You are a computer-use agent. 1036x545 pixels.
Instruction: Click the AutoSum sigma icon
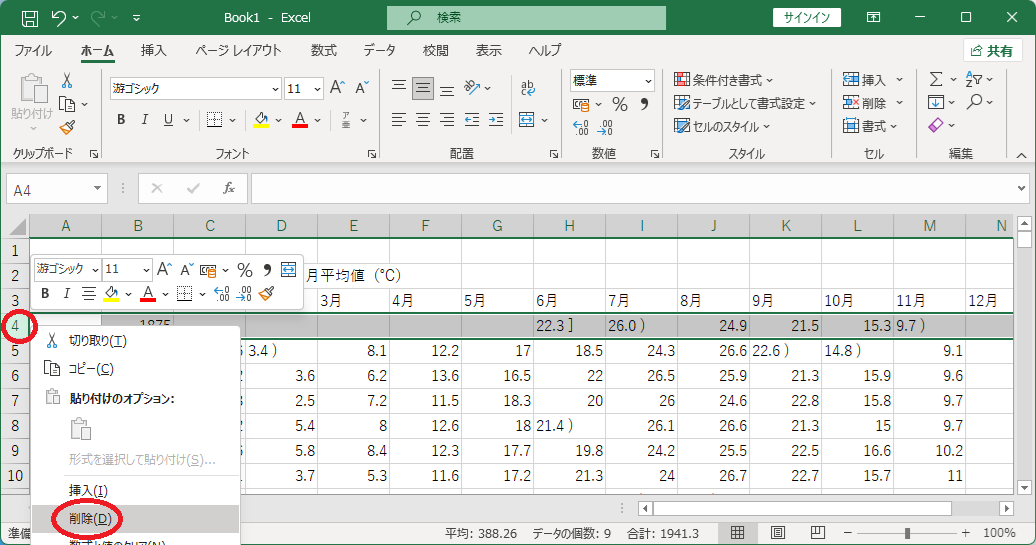[x=936, y=79]
